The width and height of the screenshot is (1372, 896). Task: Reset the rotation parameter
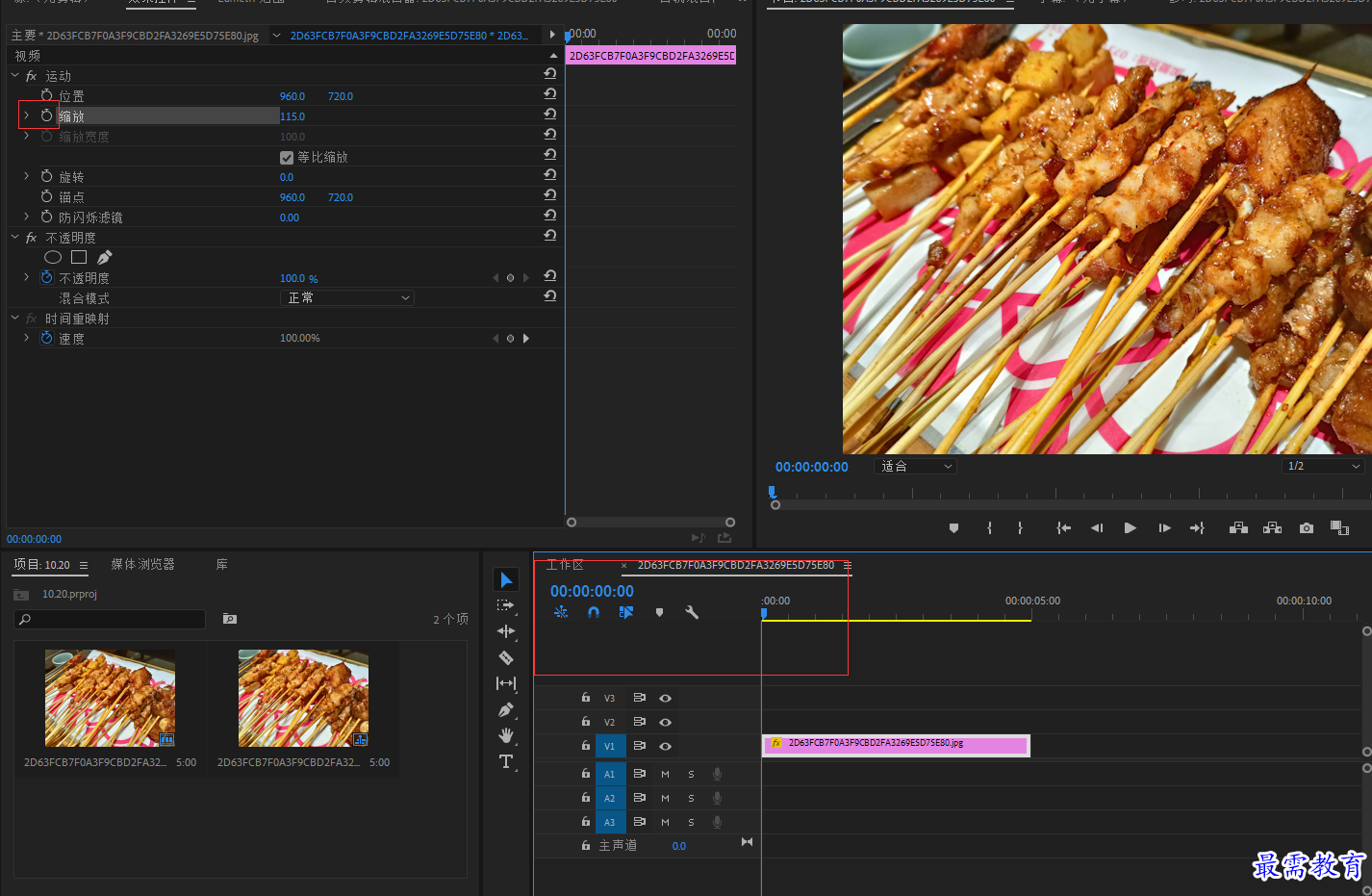tap(550, 174)
